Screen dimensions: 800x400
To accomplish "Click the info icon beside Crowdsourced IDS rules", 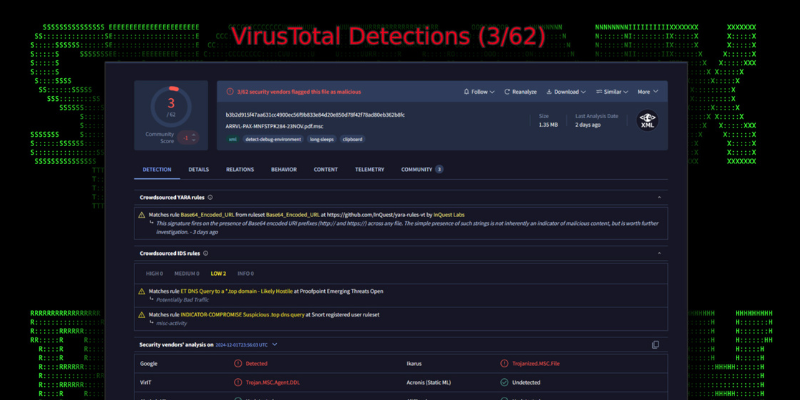I will point(206,253).
